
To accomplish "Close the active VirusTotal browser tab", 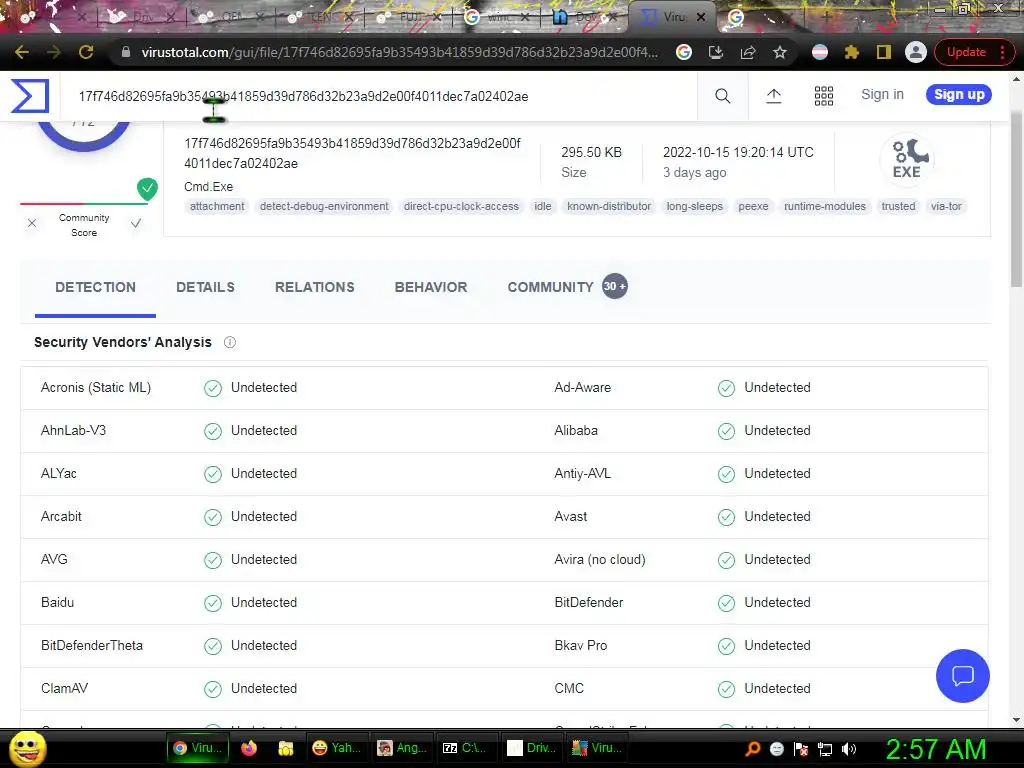I will pyautogui.click(x=701, y=17).
